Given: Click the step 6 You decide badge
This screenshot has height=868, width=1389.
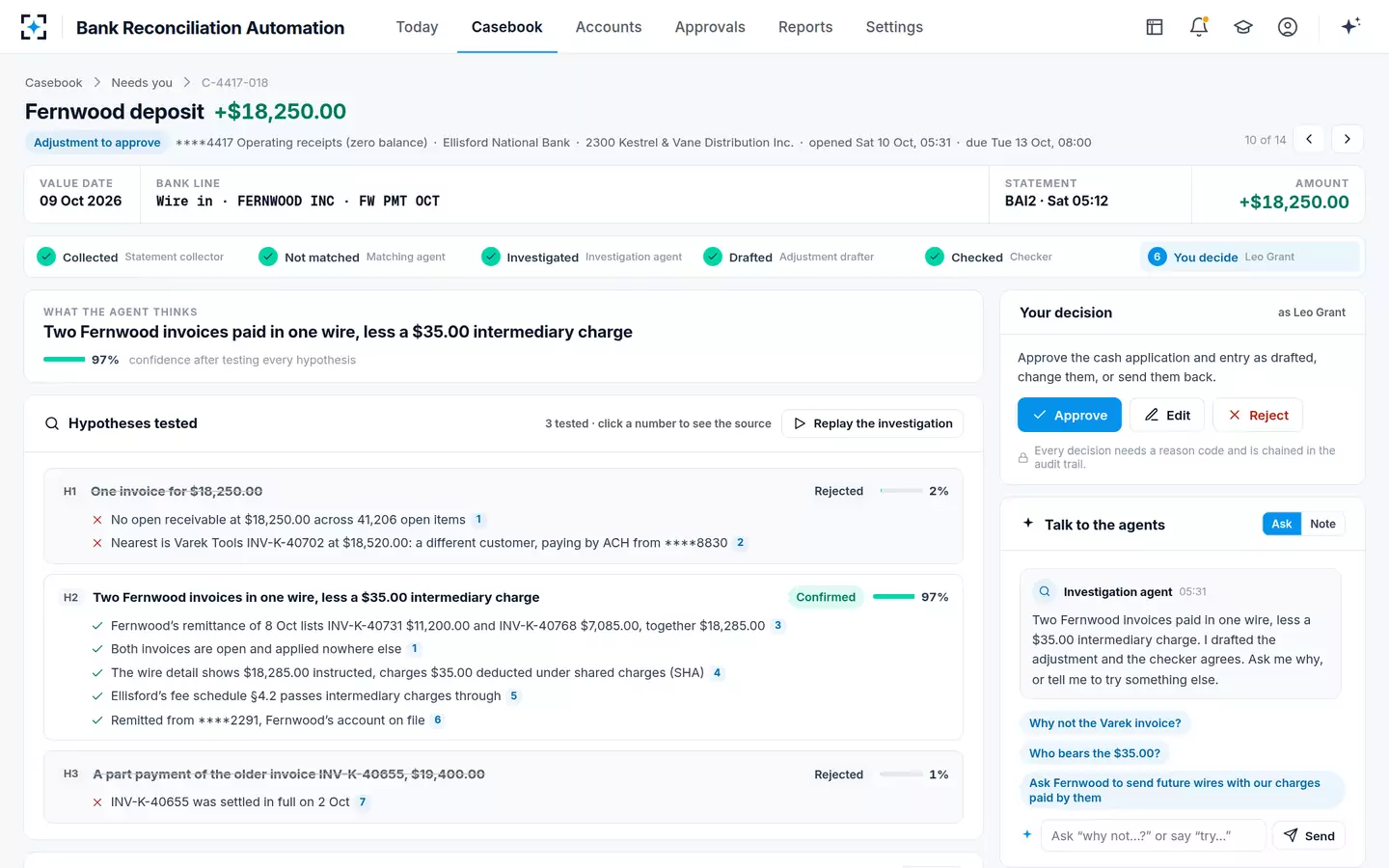Looking at the screenshot, I should tap(1157, 257).
